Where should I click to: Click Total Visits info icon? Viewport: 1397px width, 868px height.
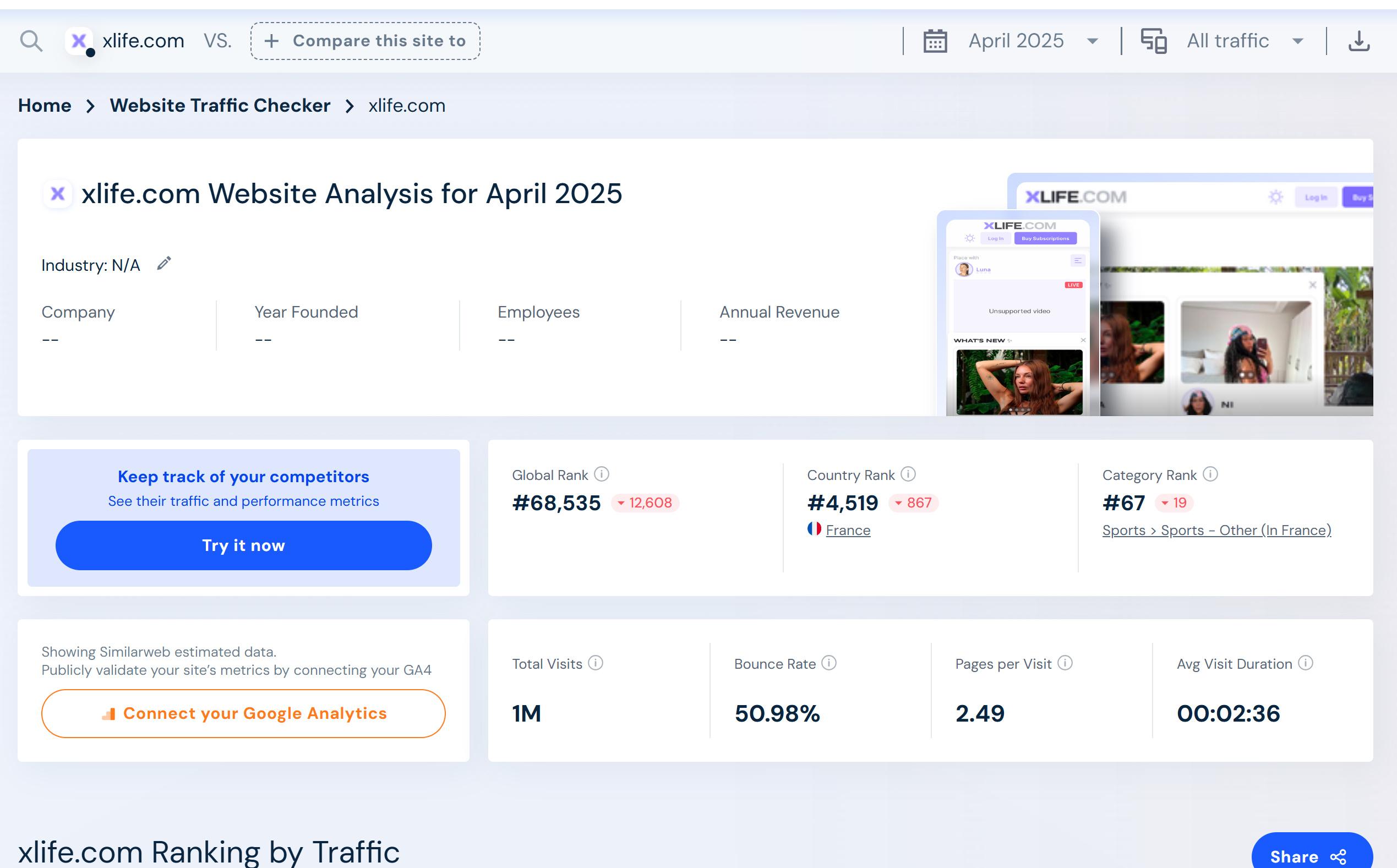pyautogui.click(x=596, y=663)
